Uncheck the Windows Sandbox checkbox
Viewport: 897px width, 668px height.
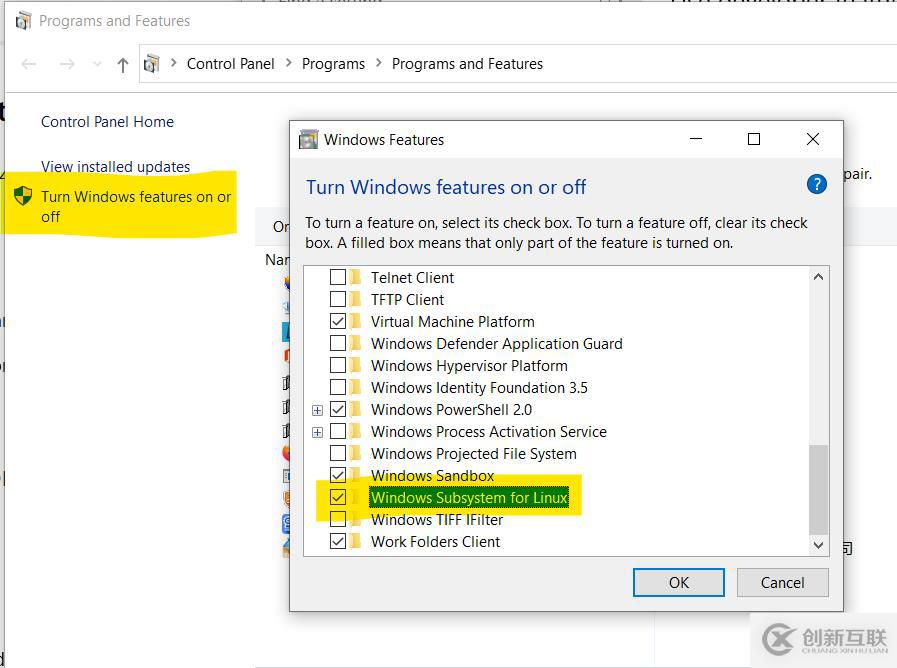coord(338,475)
